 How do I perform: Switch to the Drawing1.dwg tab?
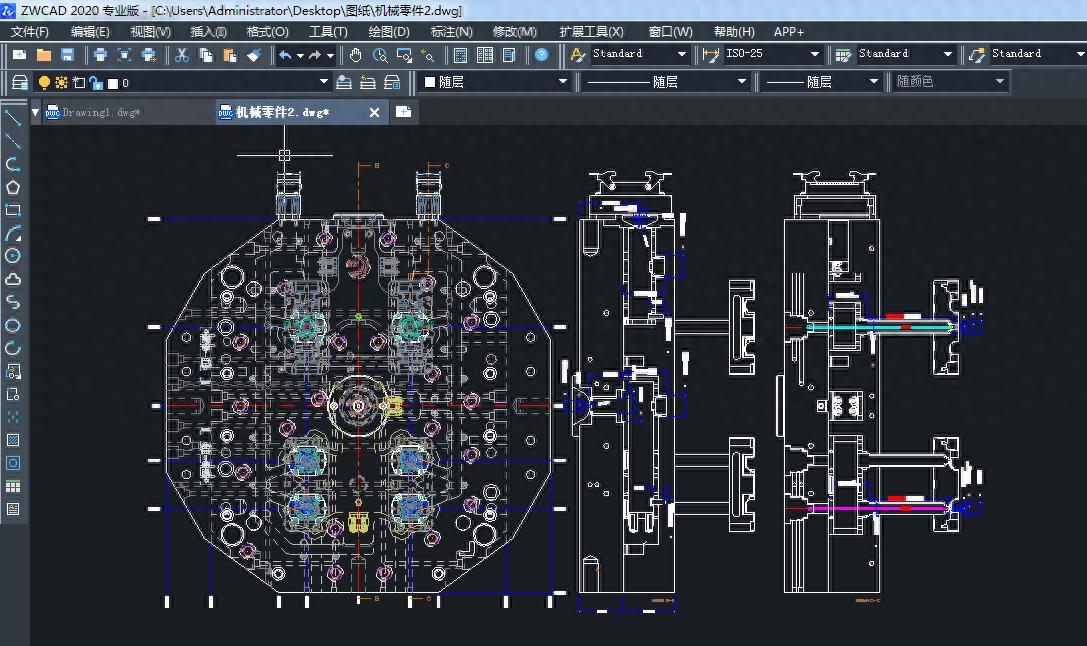coord(101,113)
